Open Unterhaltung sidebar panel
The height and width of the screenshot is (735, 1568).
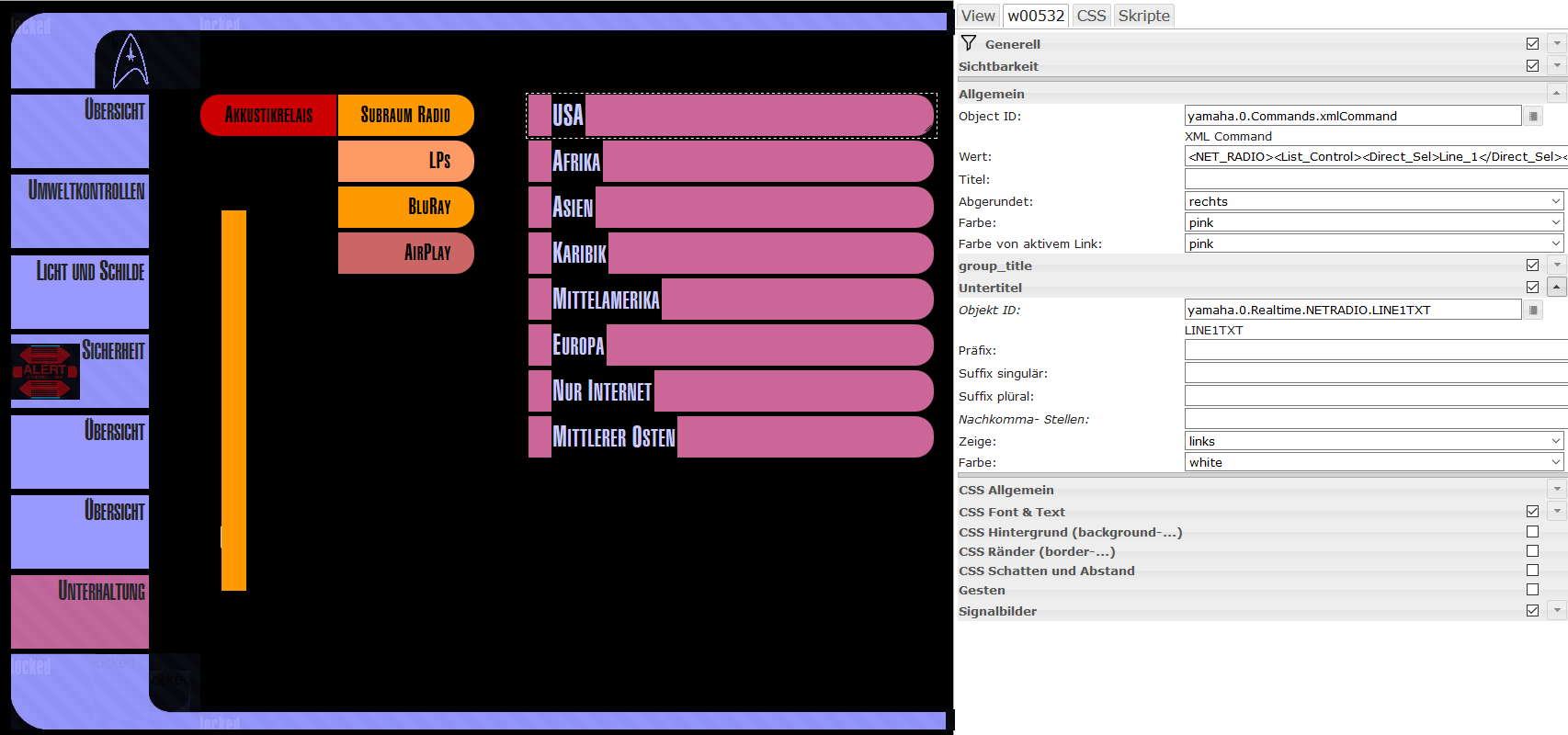(x=80, y=612)
